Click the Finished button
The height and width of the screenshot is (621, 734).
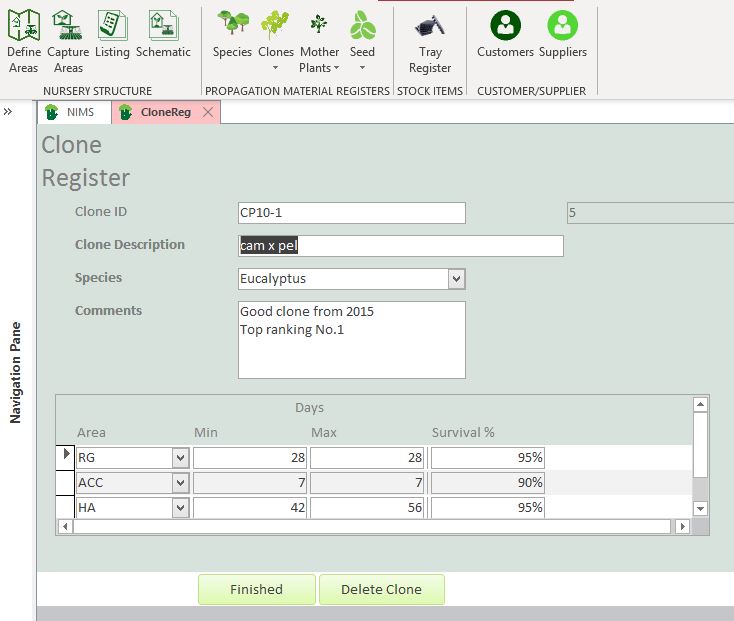pyautogui.click(x=256, y=589)
